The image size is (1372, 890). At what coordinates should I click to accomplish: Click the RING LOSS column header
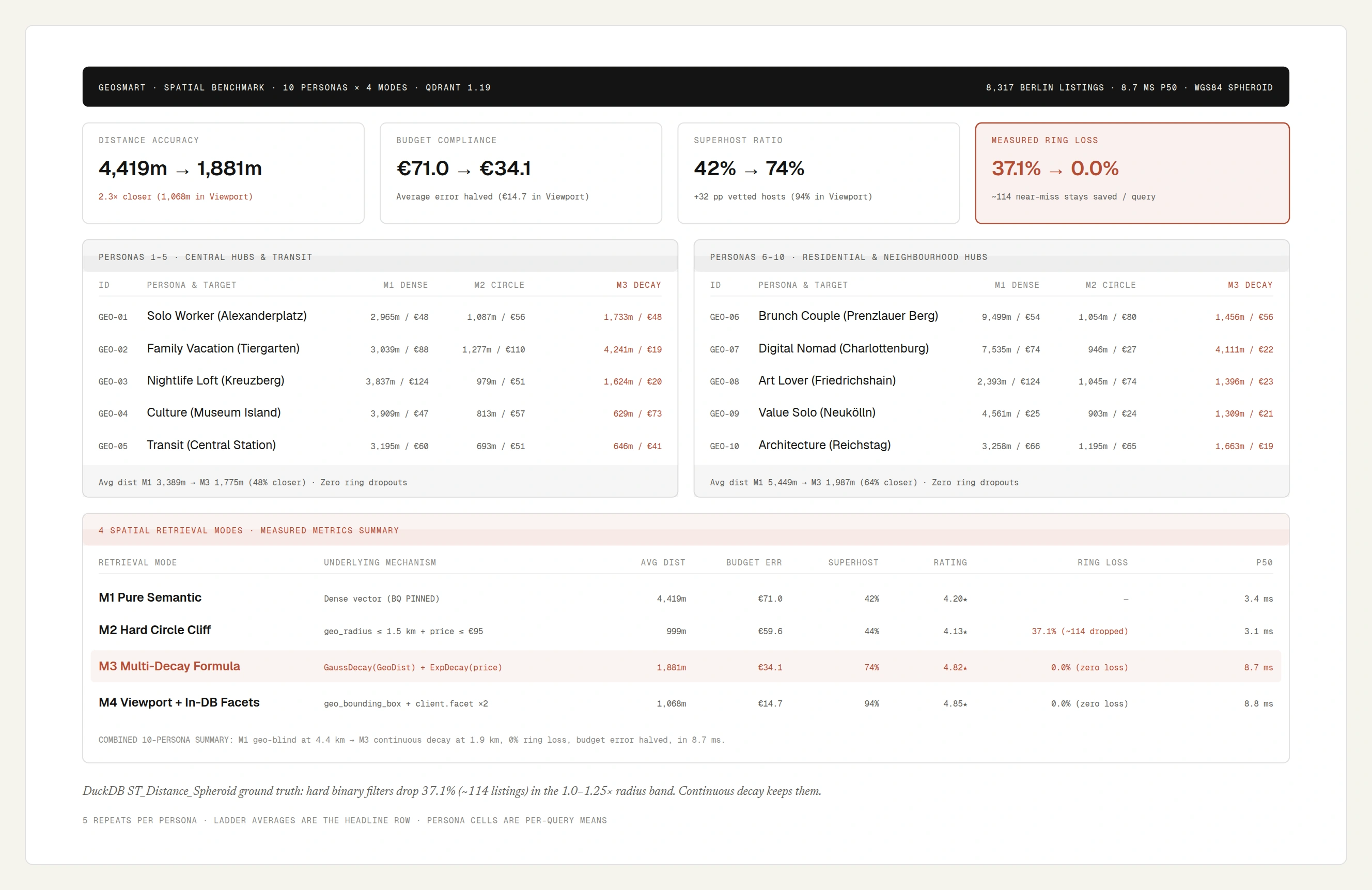click(1102, 562)
